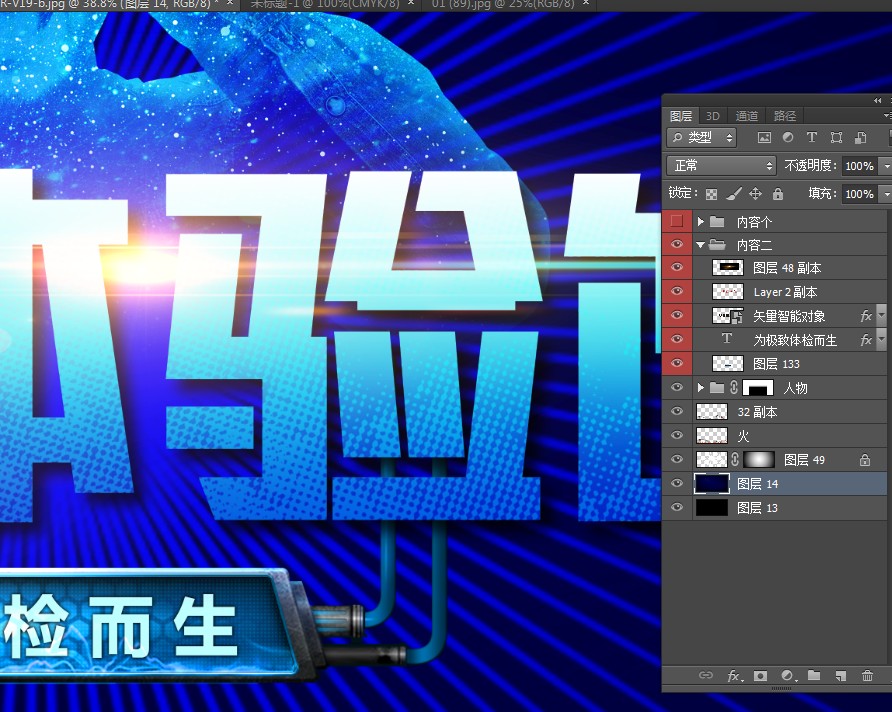Switch to 未标题-1 document tab
The image size is (892, 712).
coord(324,4)
